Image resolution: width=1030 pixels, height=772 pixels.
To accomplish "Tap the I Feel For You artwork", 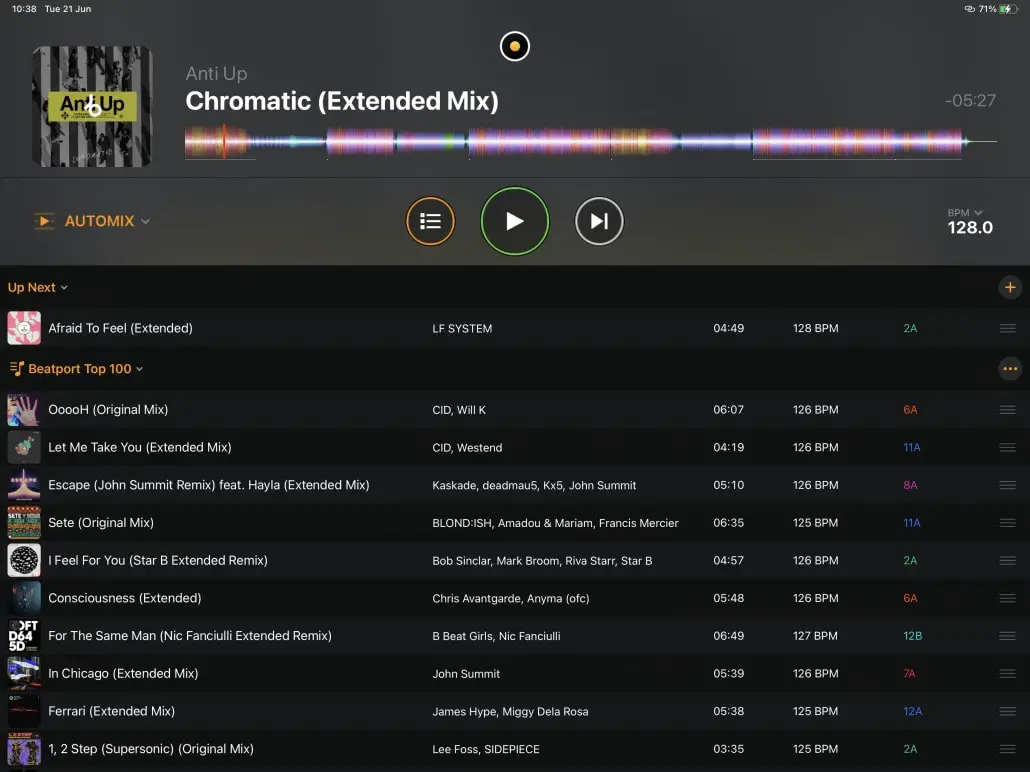I will pyautogui.click(x=24, y=560).
